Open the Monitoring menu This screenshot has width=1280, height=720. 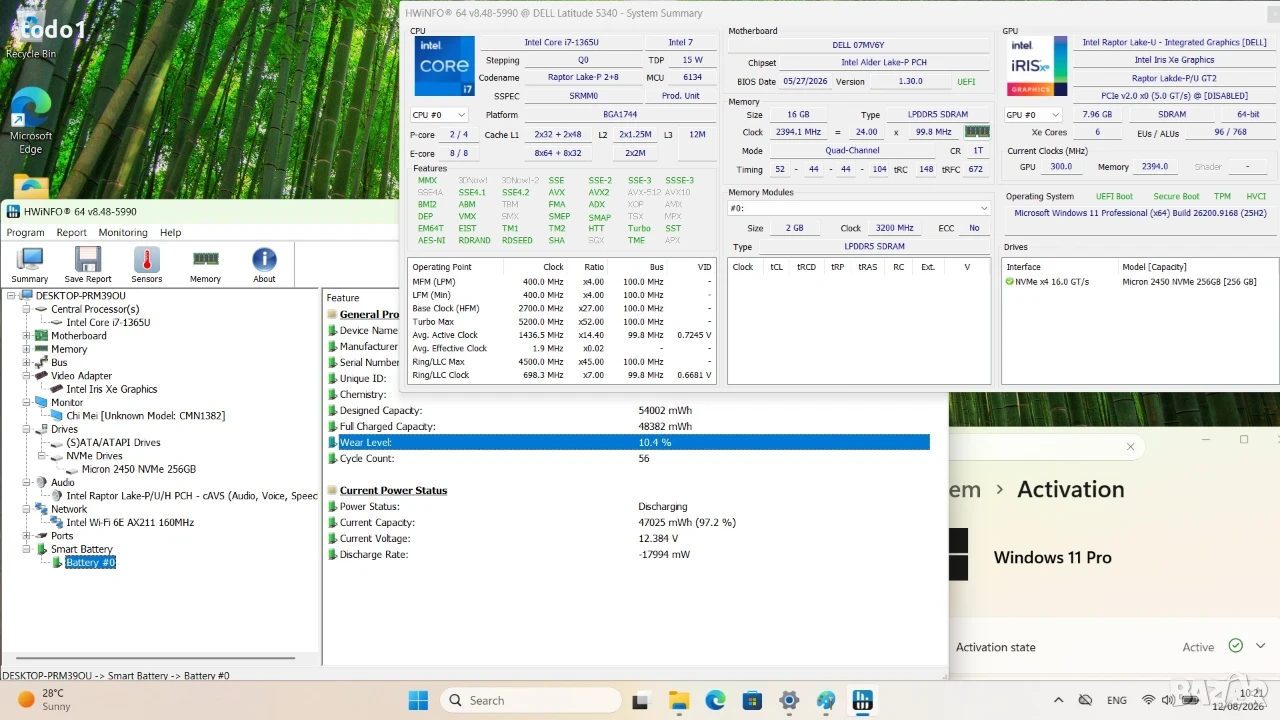123,232
